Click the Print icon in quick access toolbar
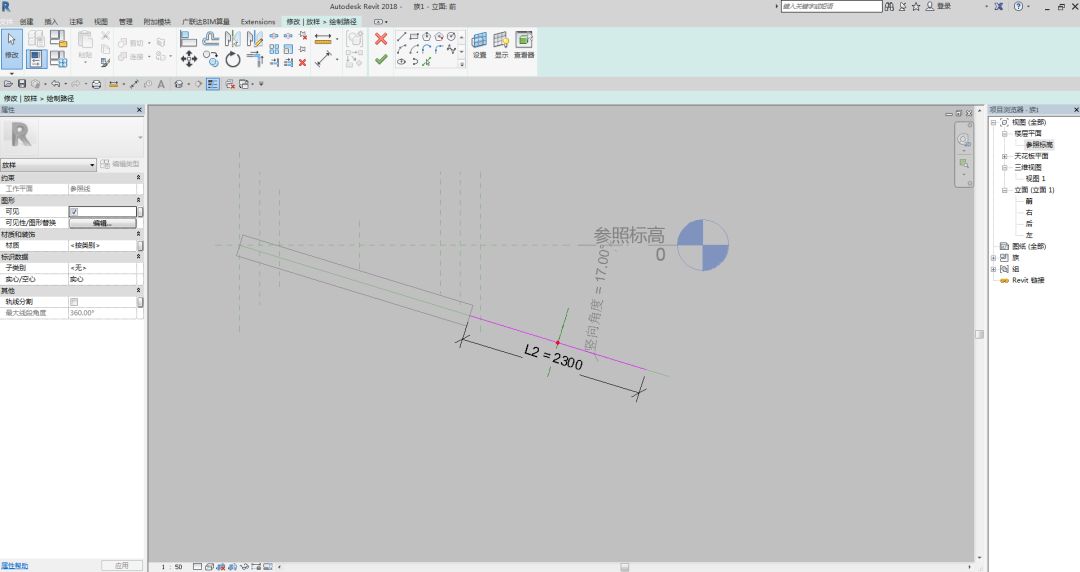The width and height of the screenshot is (1080, 572). (x=96, y=84)
